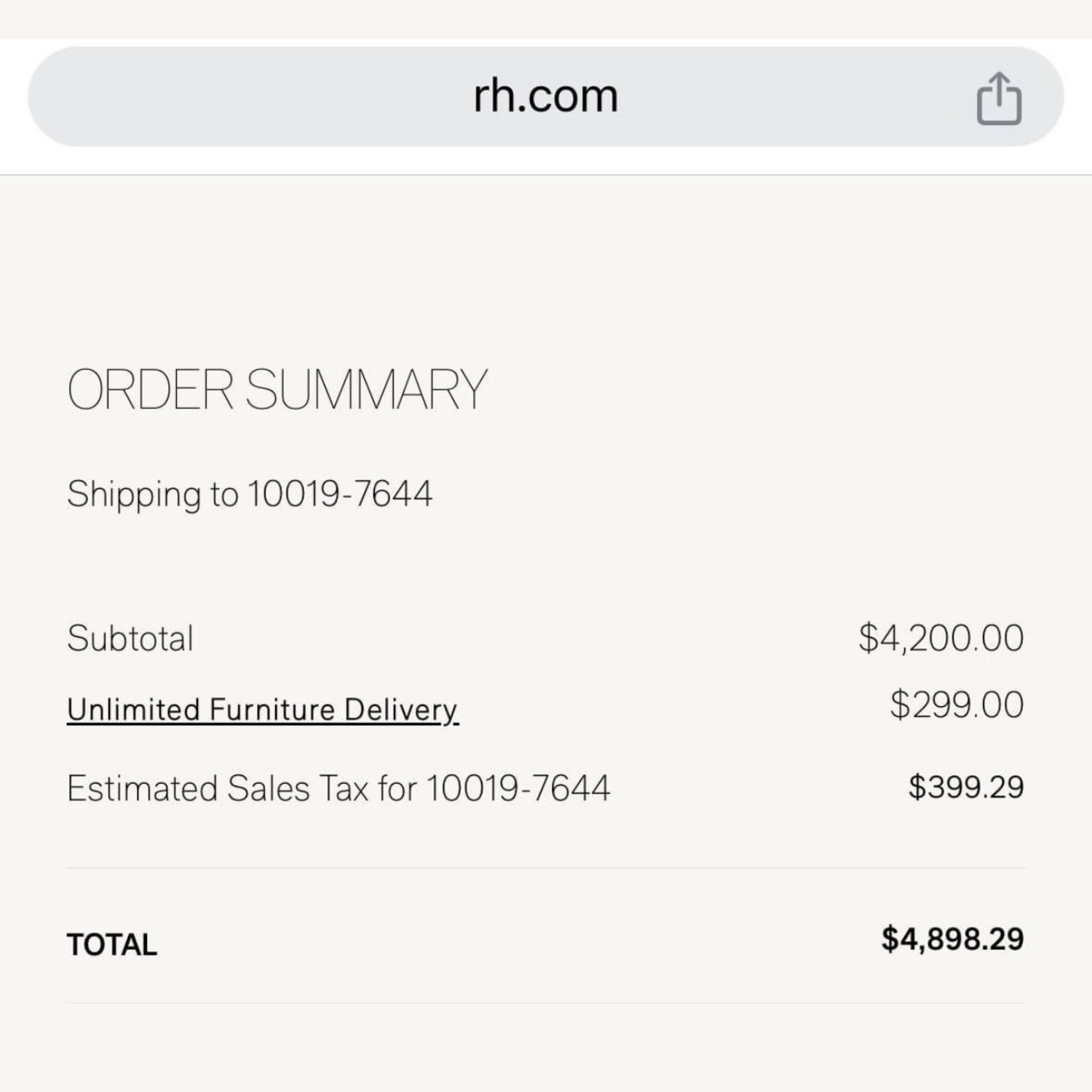
Task: Open the Unlimited Furniture Delivery link
Action: click(x=262, y=709)
